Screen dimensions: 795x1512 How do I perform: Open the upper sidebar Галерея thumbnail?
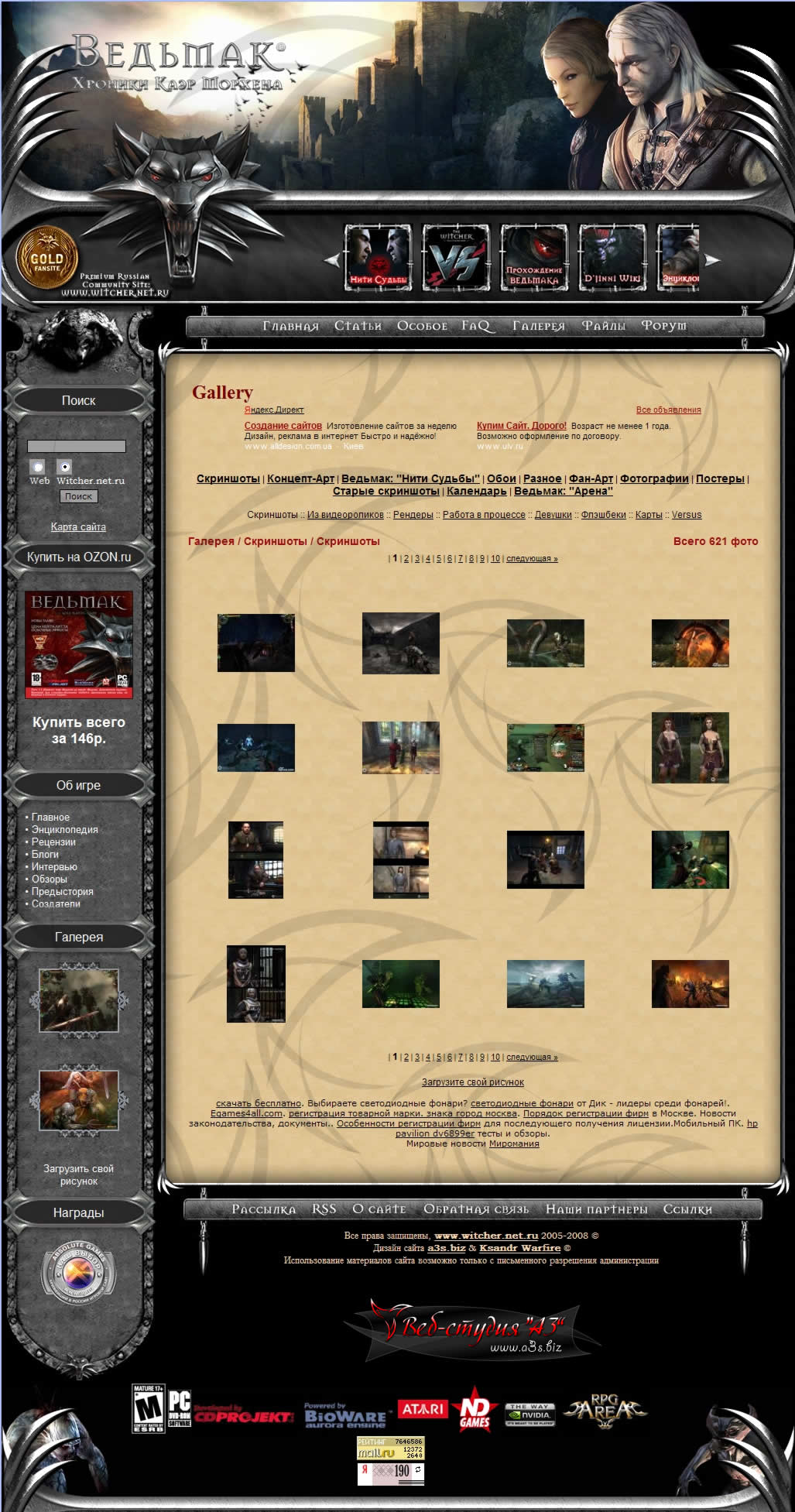point(79,999)
